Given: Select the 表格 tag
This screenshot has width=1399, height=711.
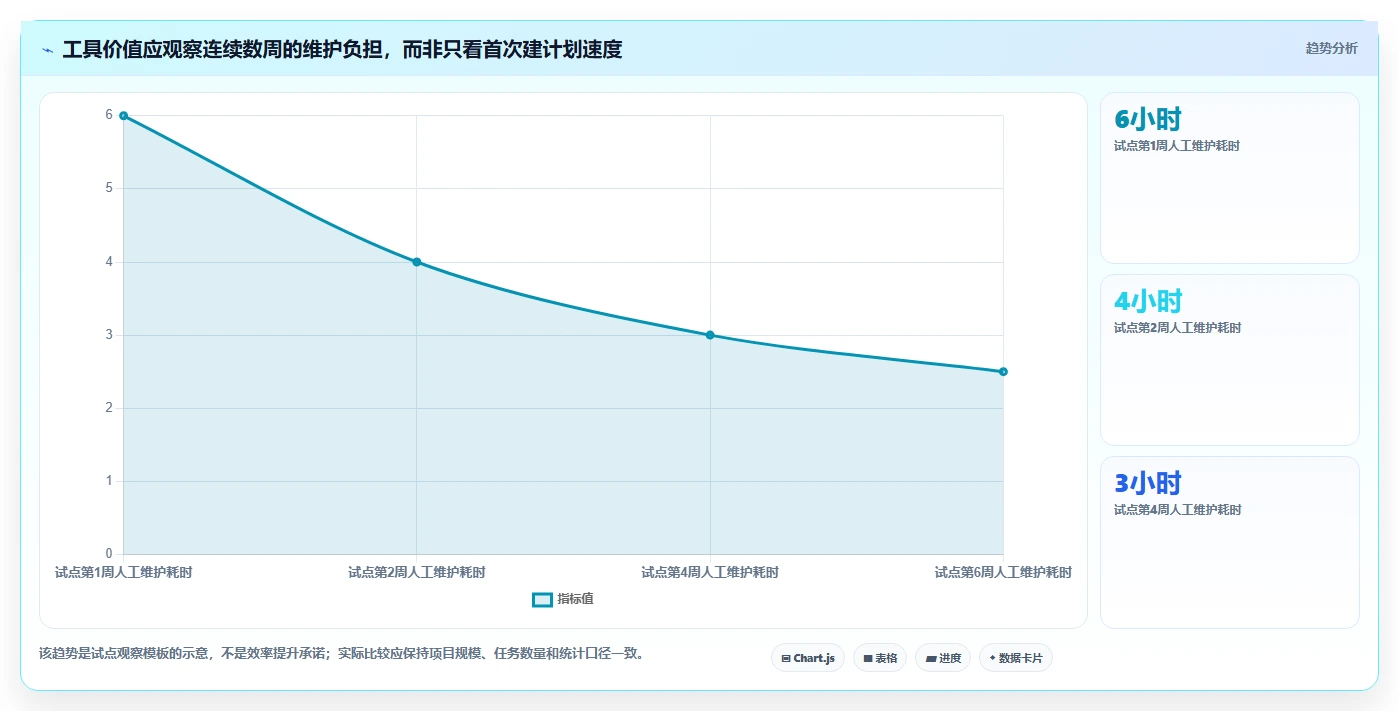Looking at the screenshot, I should tap(880, 658).
